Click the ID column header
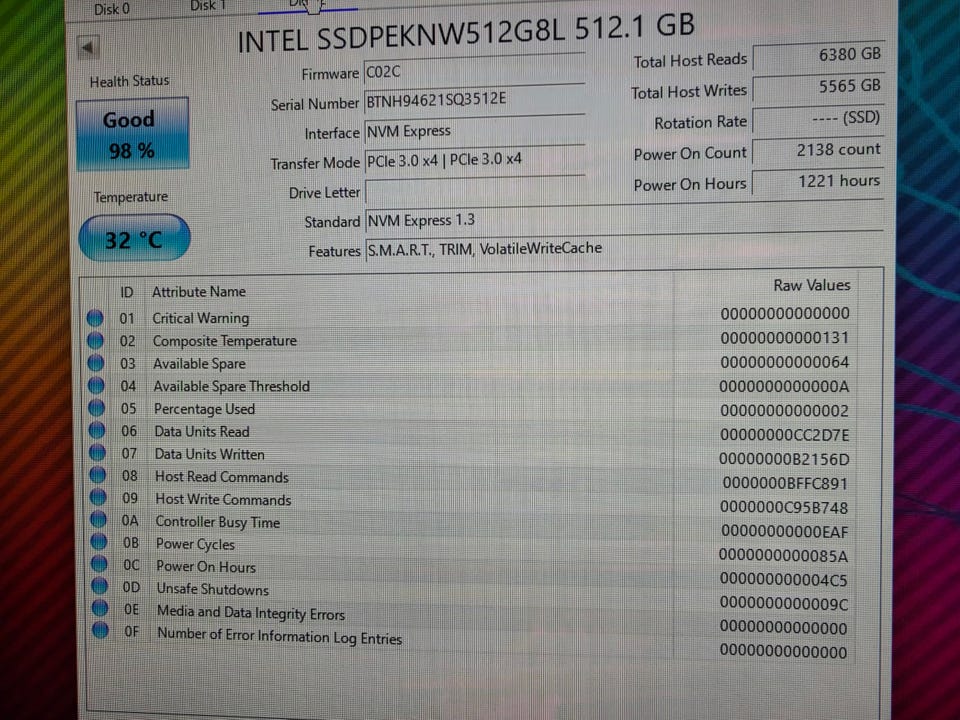 point(126,292)
